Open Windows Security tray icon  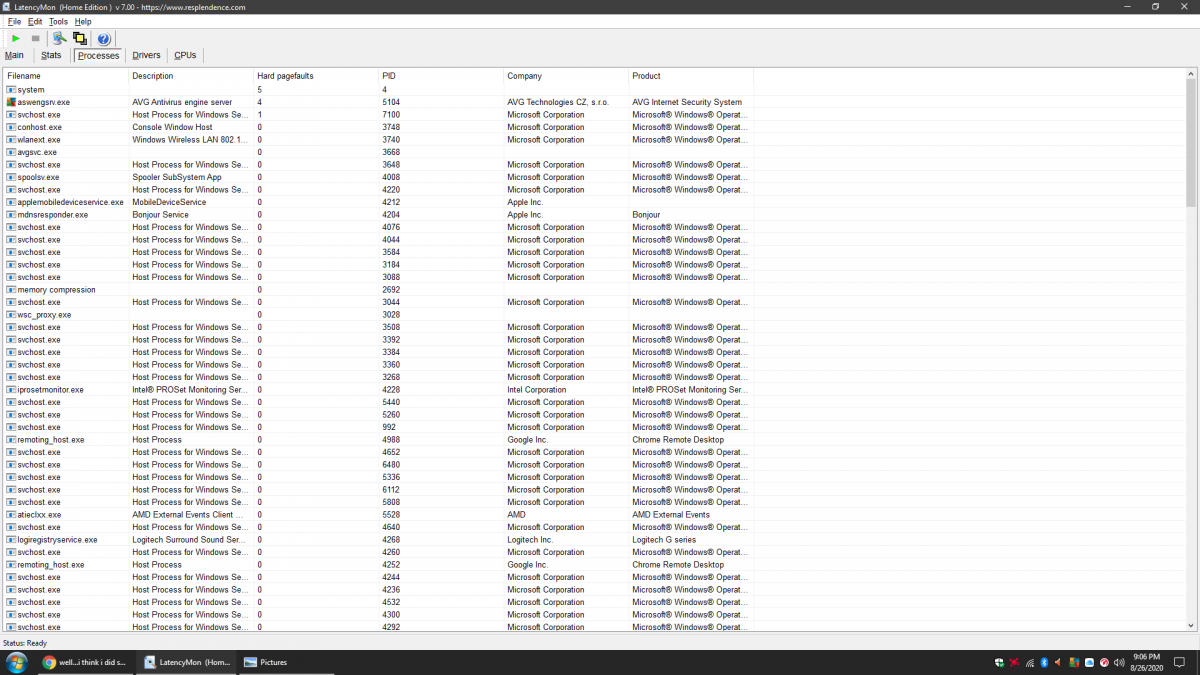(999, 662)
